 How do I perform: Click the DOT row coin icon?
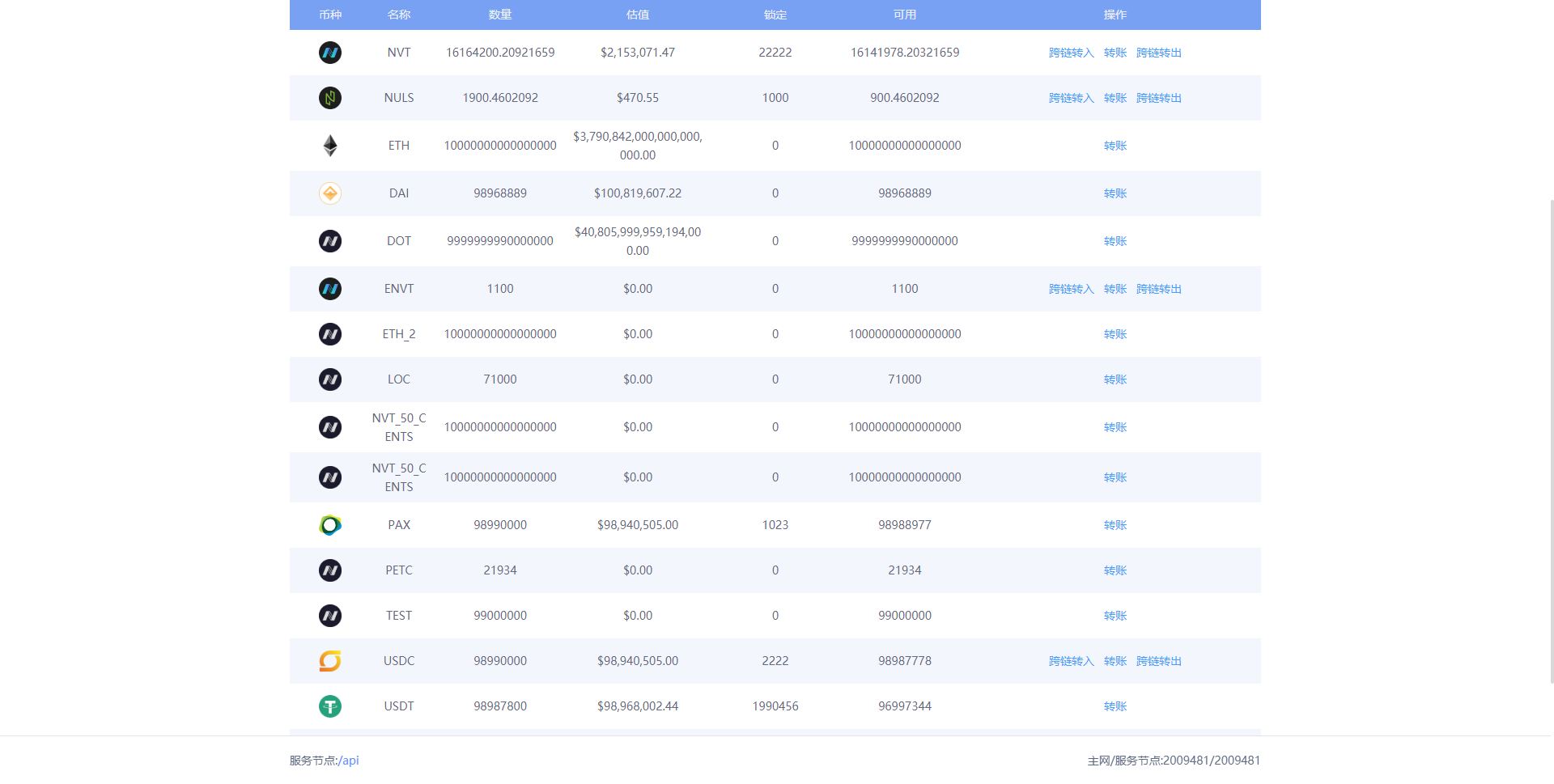(330, 241)
